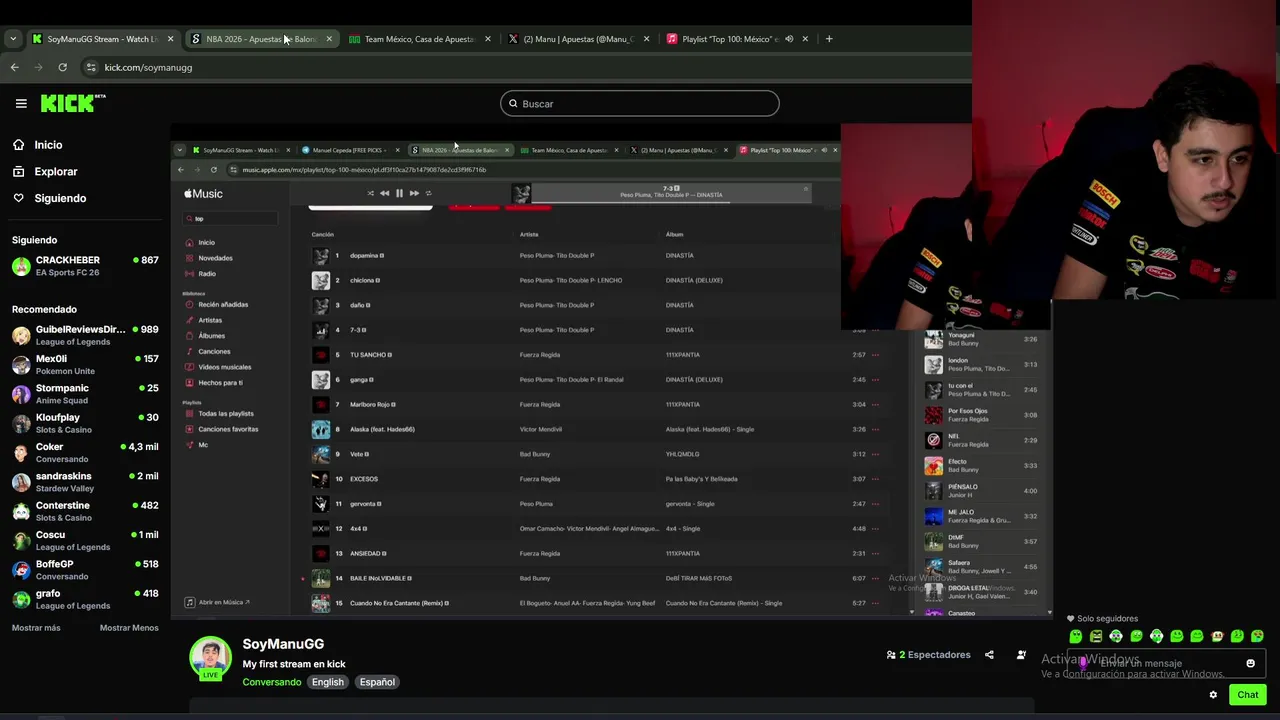Open GuibelReviewsDir recommended channel
1280x720 pixels.
tap(85, 335)
